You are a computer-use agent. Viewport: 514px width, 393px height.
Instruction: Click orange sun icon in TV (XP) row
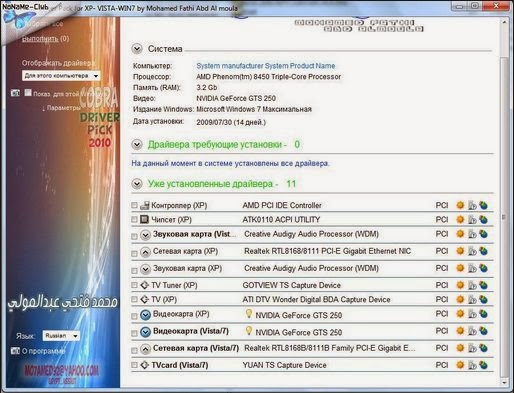pos(460,299)
